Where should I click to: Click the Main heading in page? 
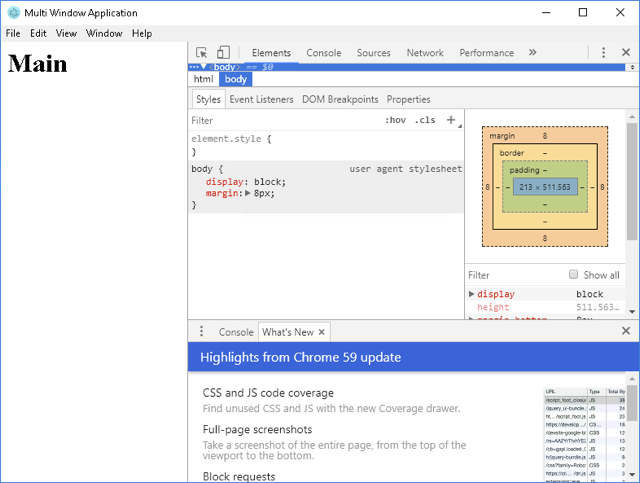click(38, 64)
